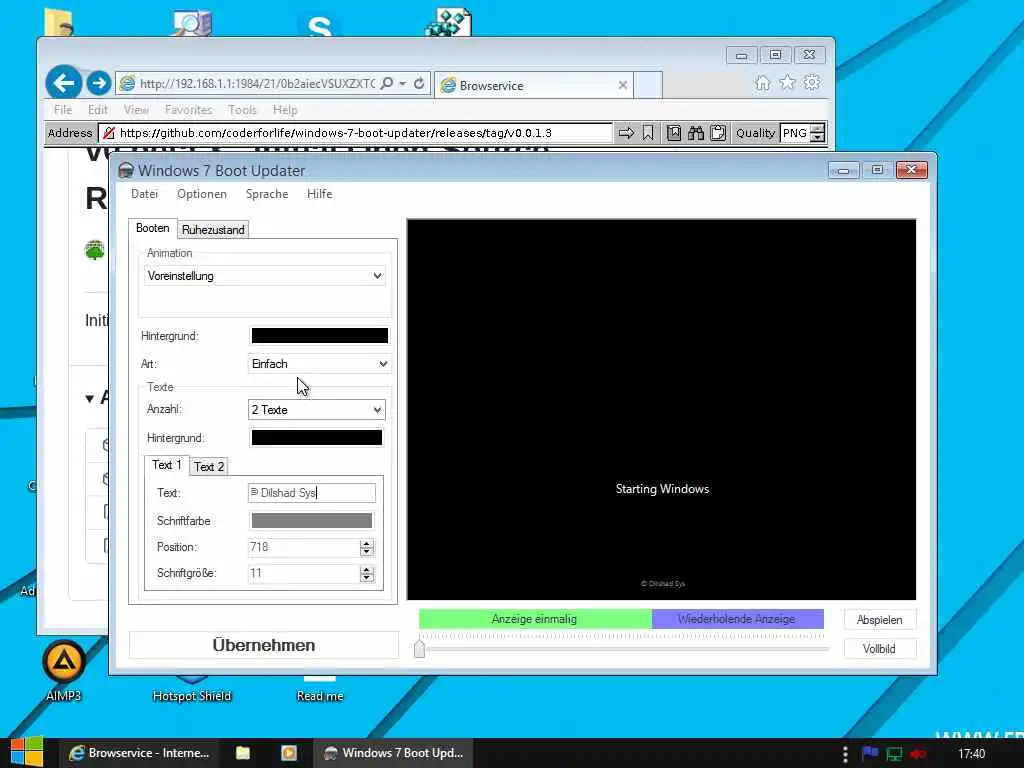Click the Schriftgröße value field 11
Viewport: 1024px width, 768px height.
[x=304, y=573]
